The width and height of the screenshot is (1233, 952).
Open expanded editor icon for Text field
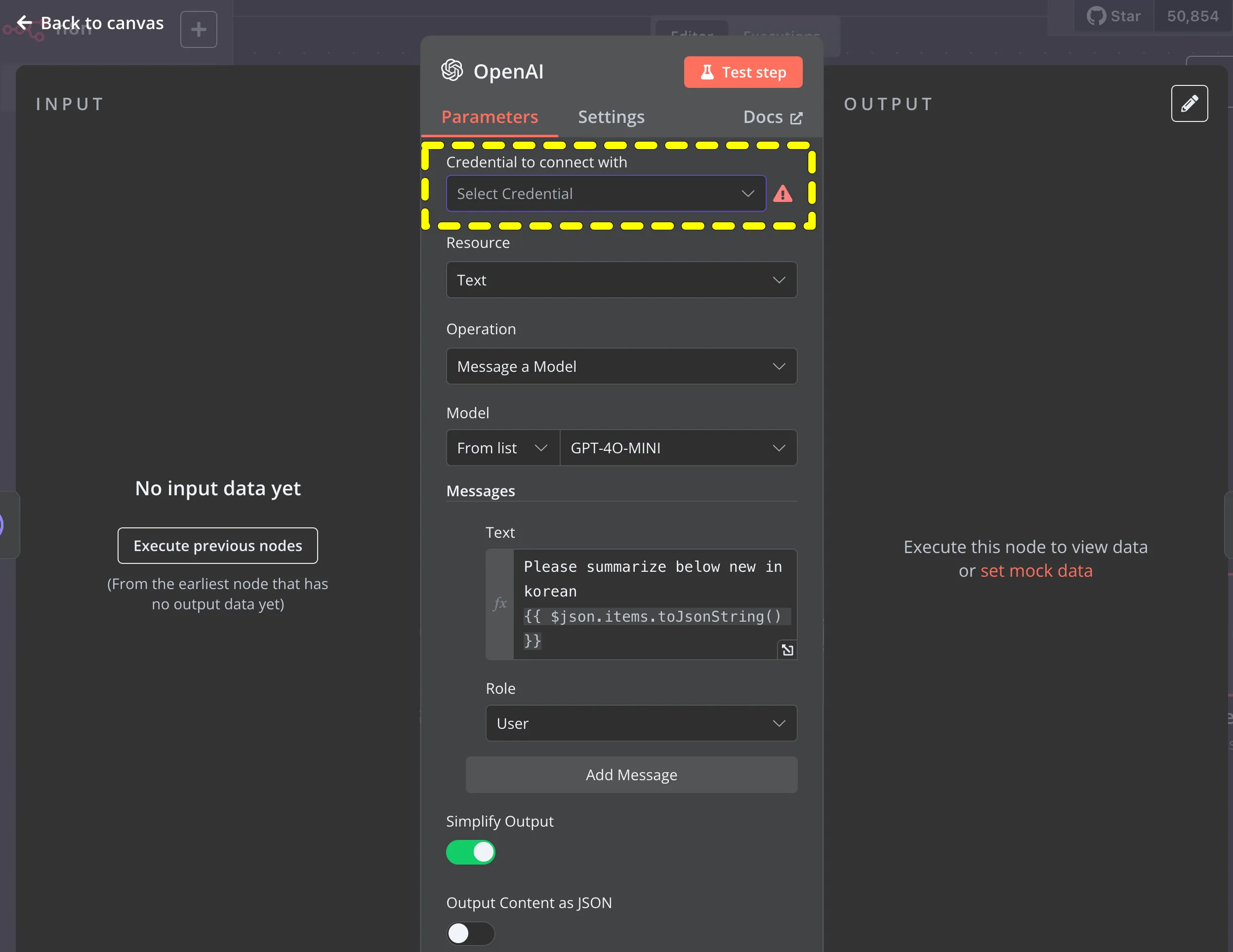(x=787, y=650)
